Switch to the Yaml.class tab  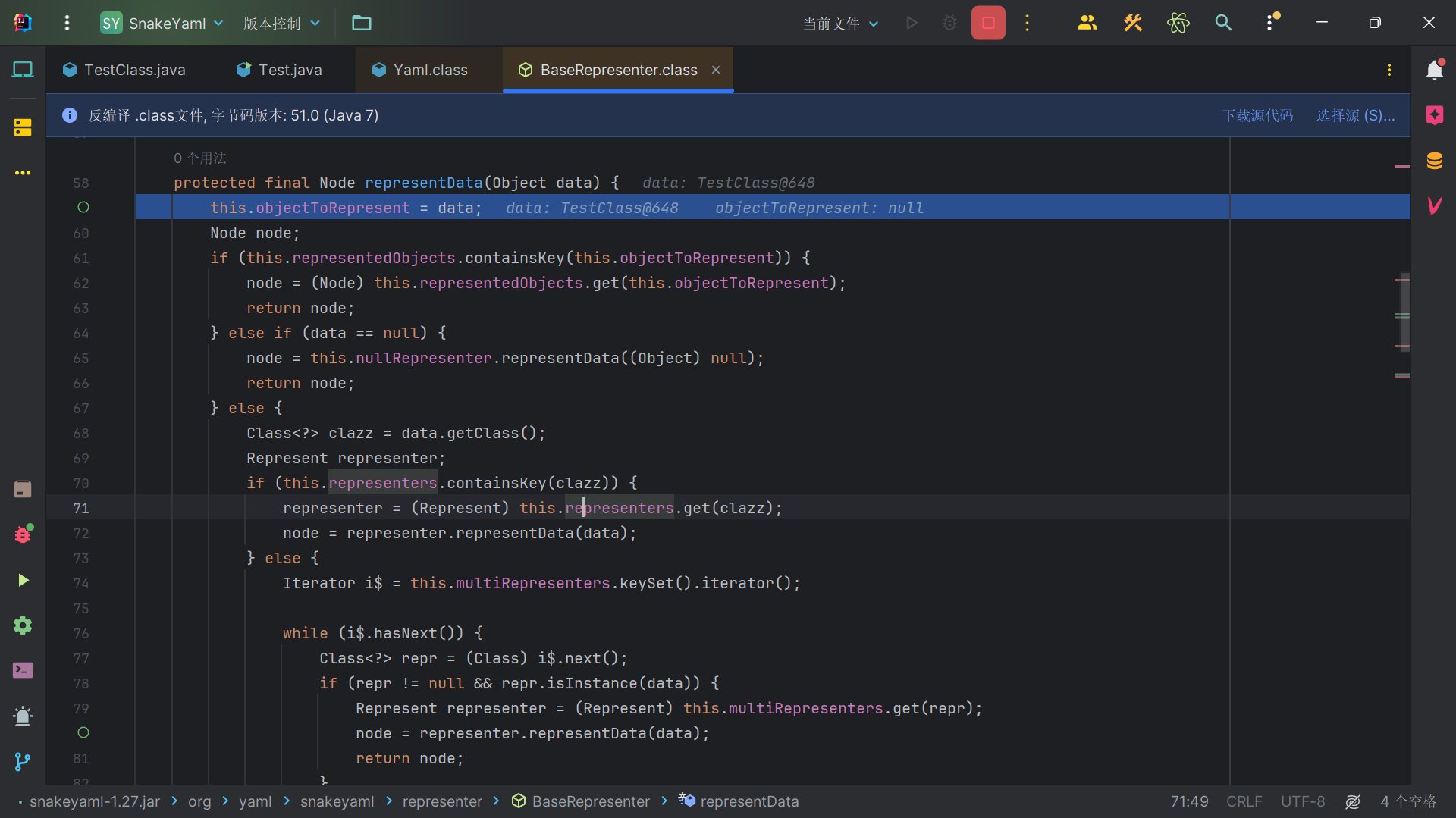[x=420, y=70]
